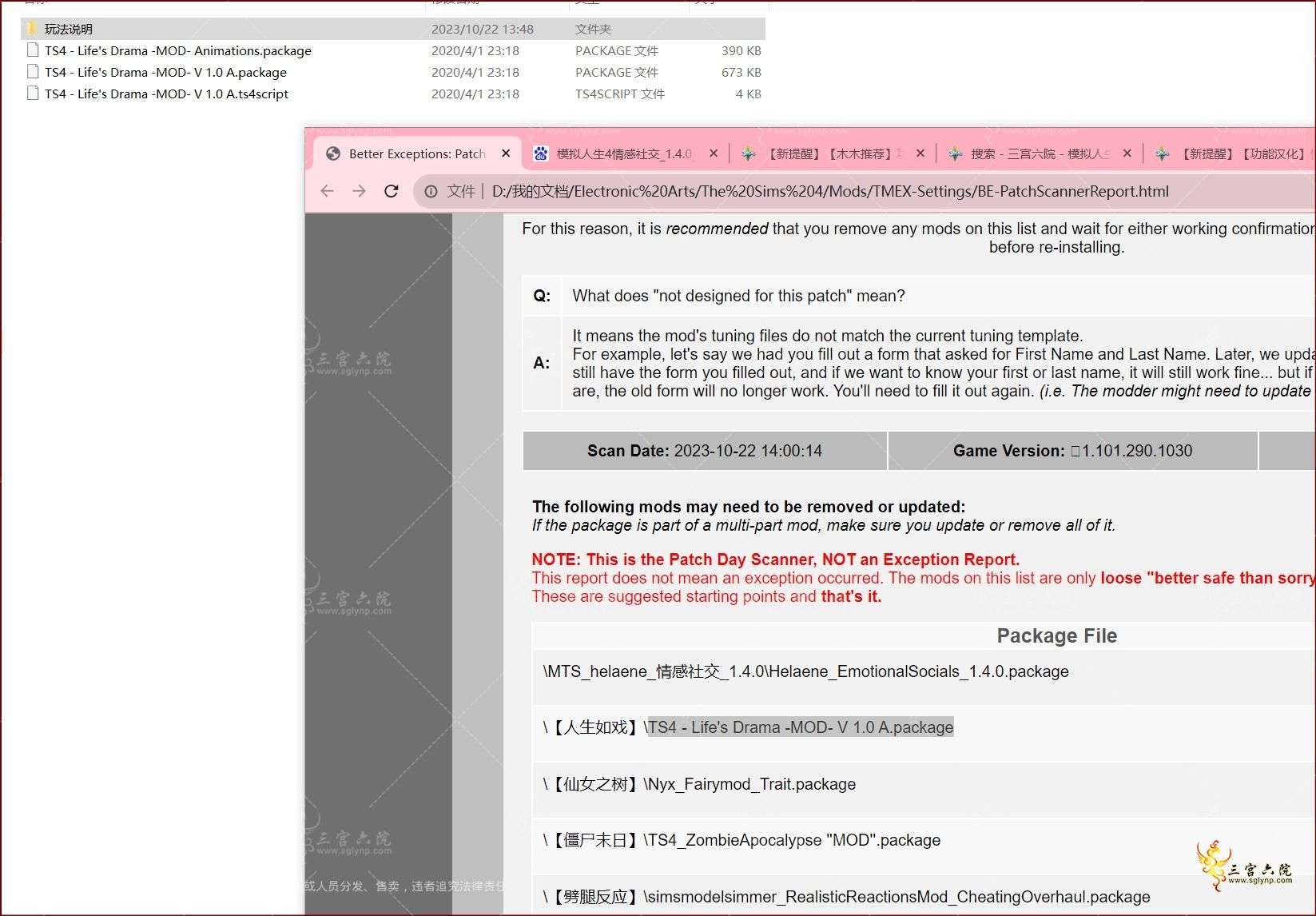1316x916 pixels.
Task: Click the globe favicon on Better Exceptions tab
Action: (x=333, y=153)
